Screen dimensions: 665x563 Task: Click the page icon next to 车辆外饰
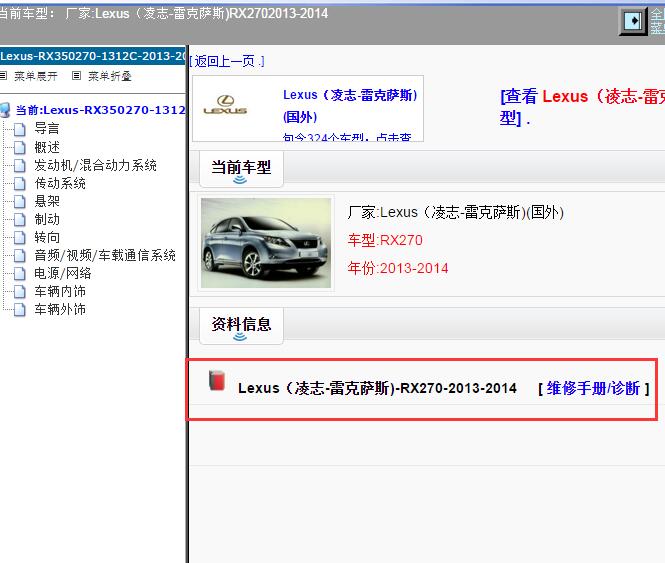(x=20, y=309)
